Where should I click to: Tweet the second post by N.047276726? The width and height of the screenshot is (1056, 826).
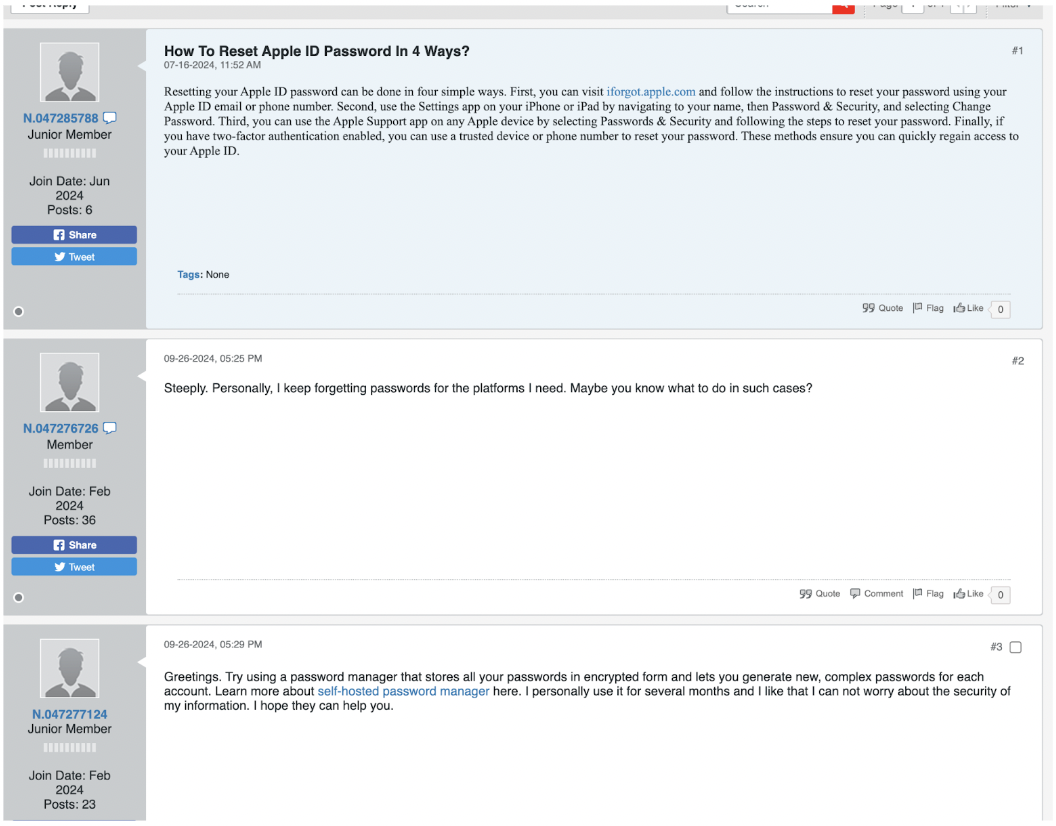[74, 567]
